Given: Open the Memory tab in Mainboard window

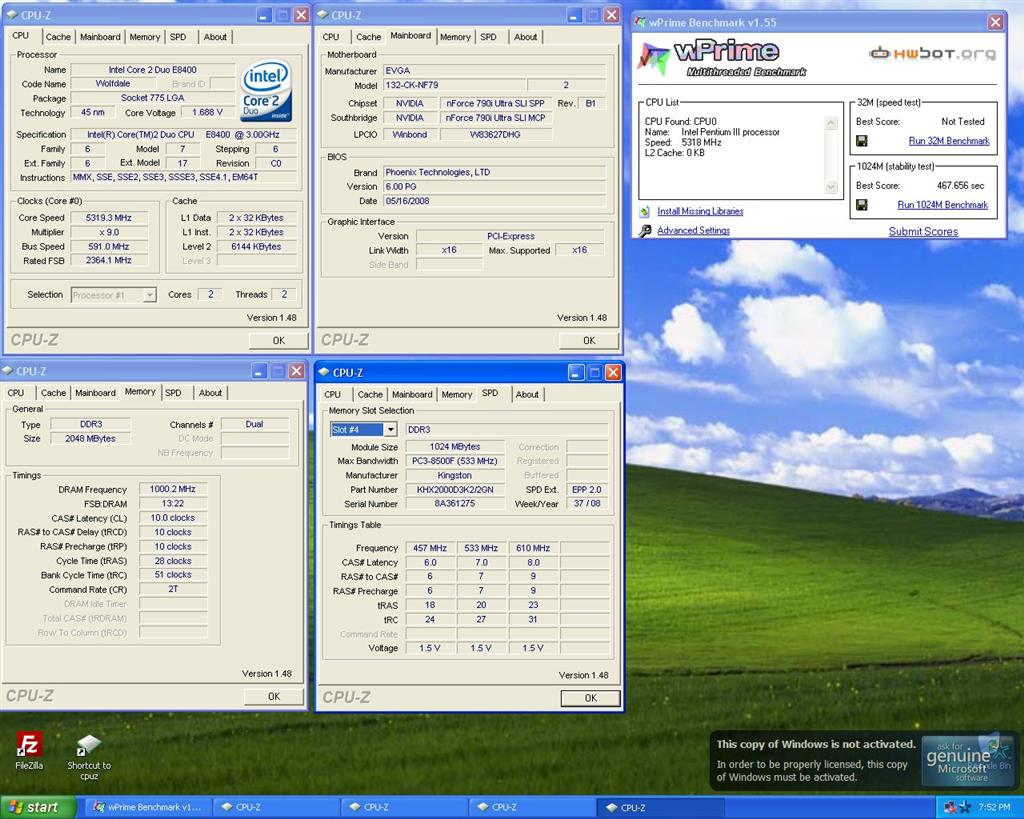Looking at the screenshot, I should point(455,37).
